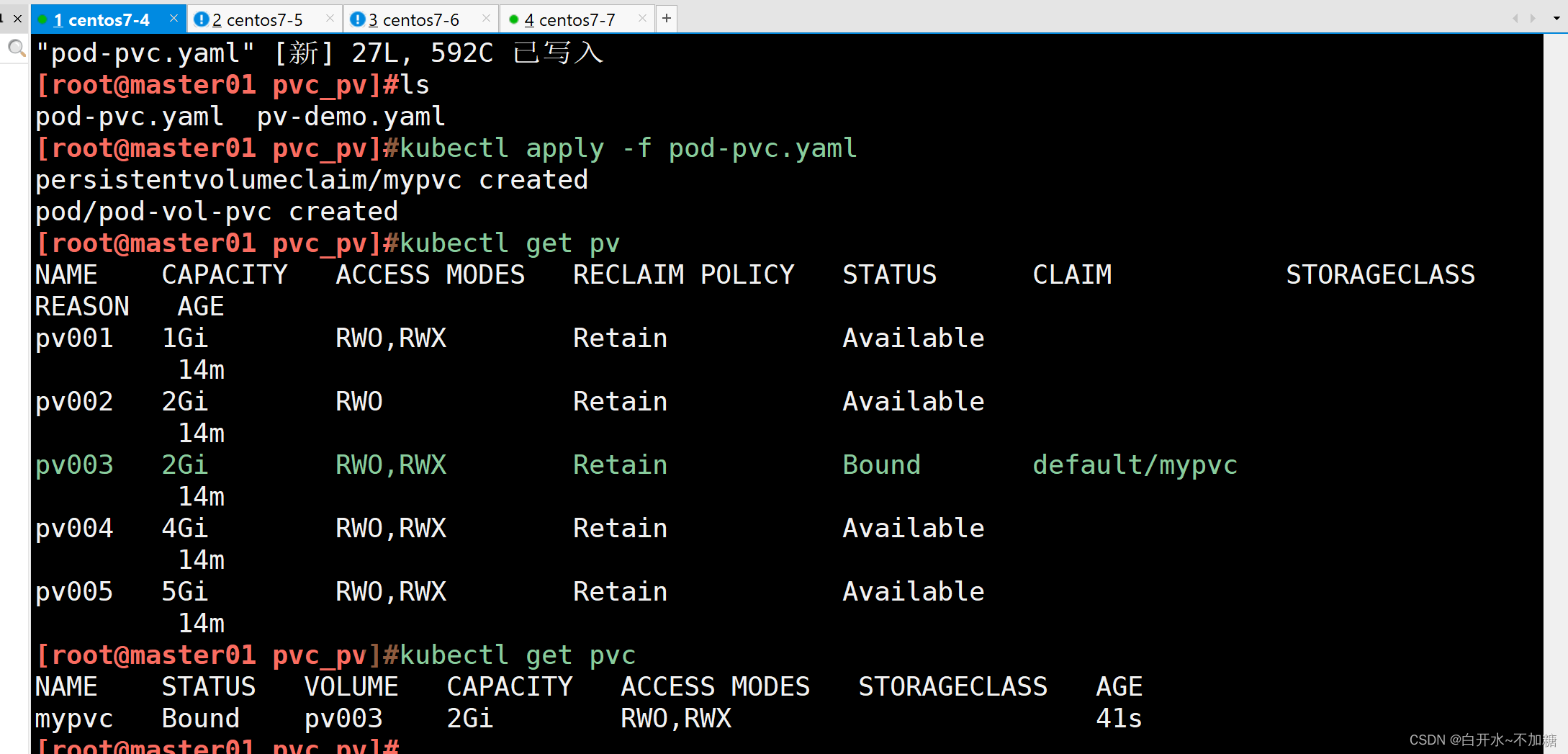The width and height of the screenshot is (1568, 754).
Task: Click the pv005 volume name
Action: coord(74,592)
